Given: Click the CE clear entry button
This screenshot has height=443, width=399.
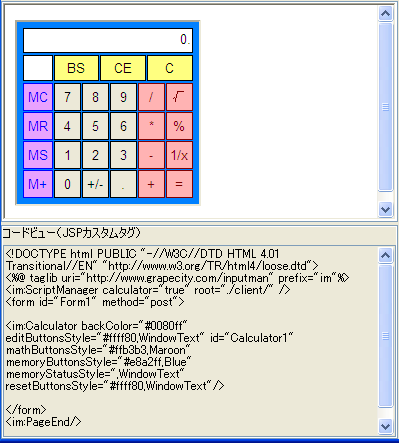Looking at the screenshot, I should tap(123, 68).
